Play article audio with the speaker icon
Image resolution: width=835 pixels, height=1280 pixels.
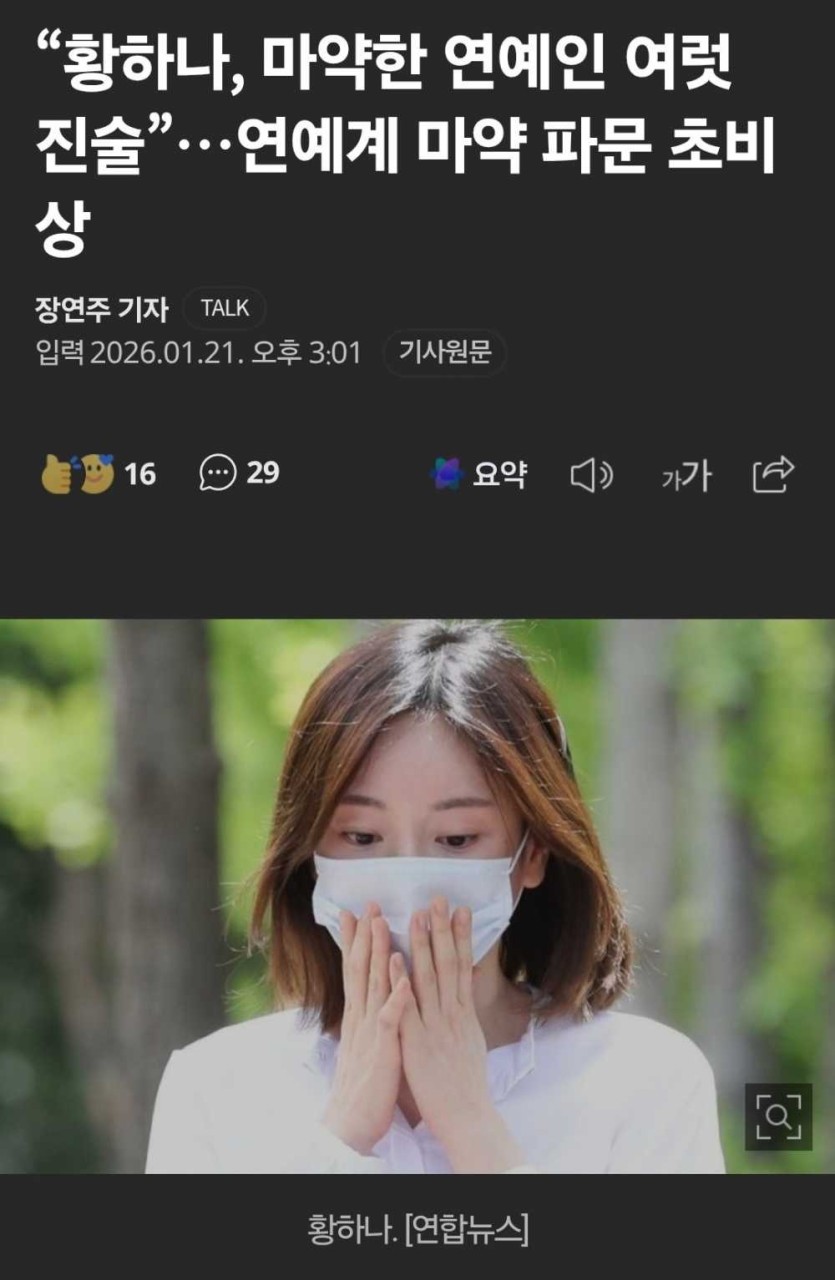pos(591,475)
